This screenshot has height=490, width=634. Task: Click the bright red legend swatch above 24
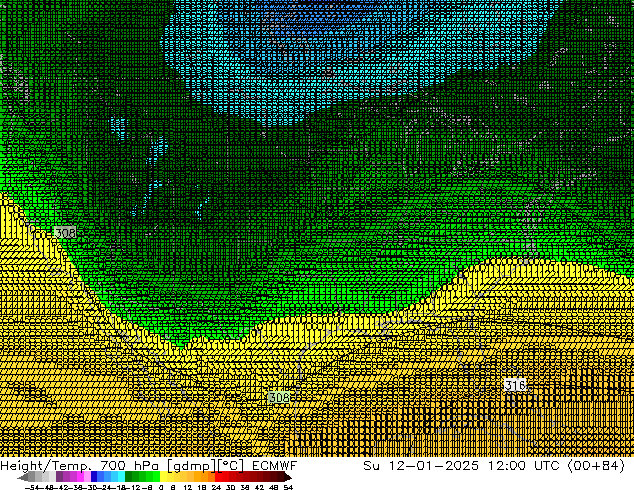(218, 476)
